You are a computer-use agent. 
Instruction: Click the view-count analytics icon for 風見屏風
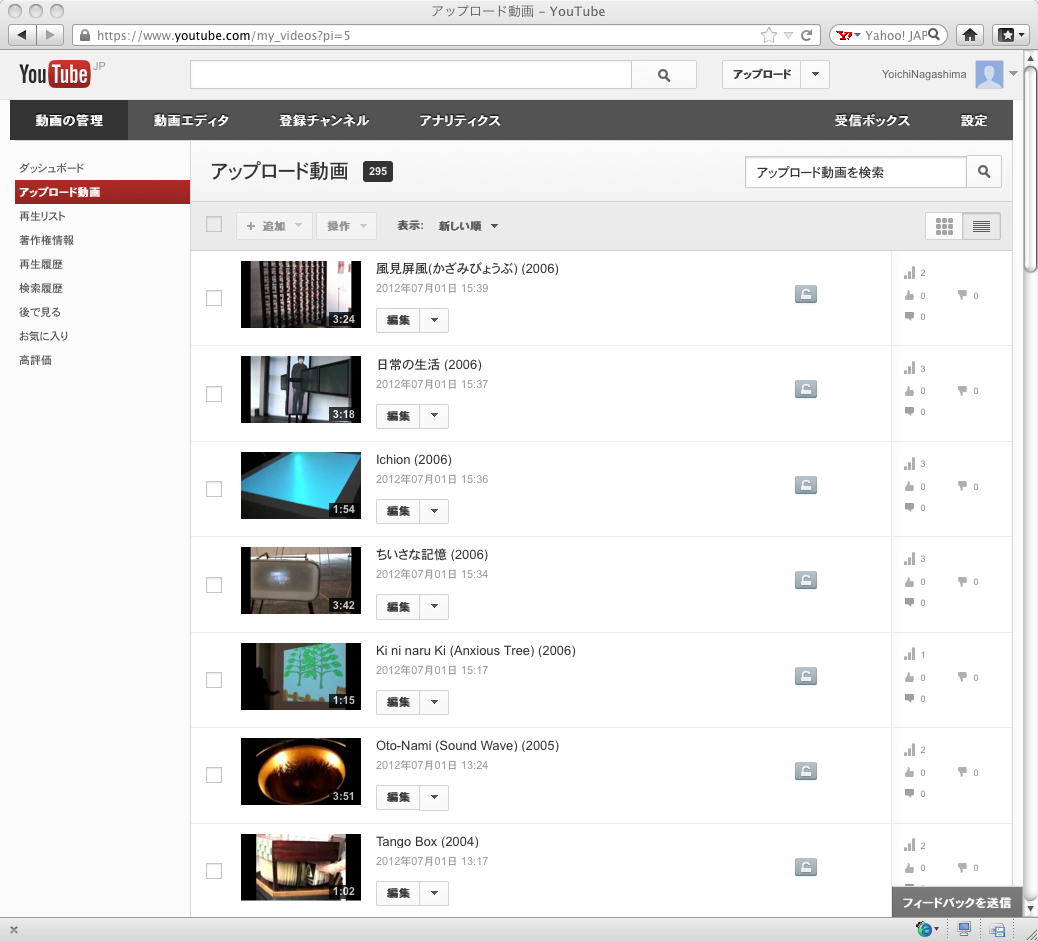click(x=910, y=273)
